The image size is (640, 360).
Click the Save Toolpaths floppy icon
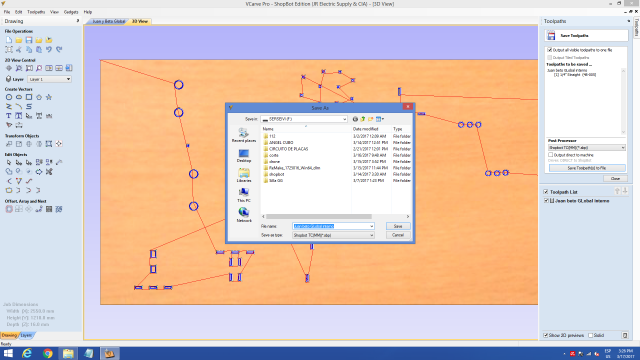pyautogui.click(x=551, y=36)
